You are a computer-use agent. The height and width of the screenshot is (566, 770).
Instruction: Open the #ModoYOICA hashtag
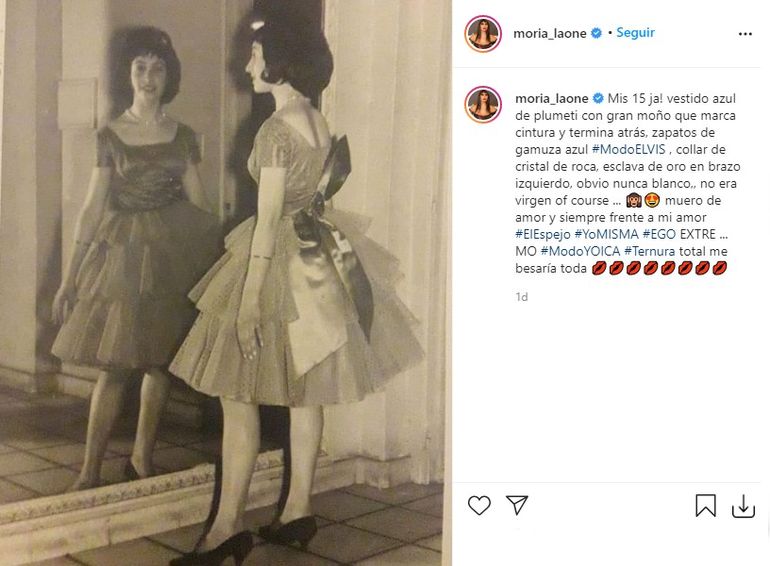tap(580, 251)
